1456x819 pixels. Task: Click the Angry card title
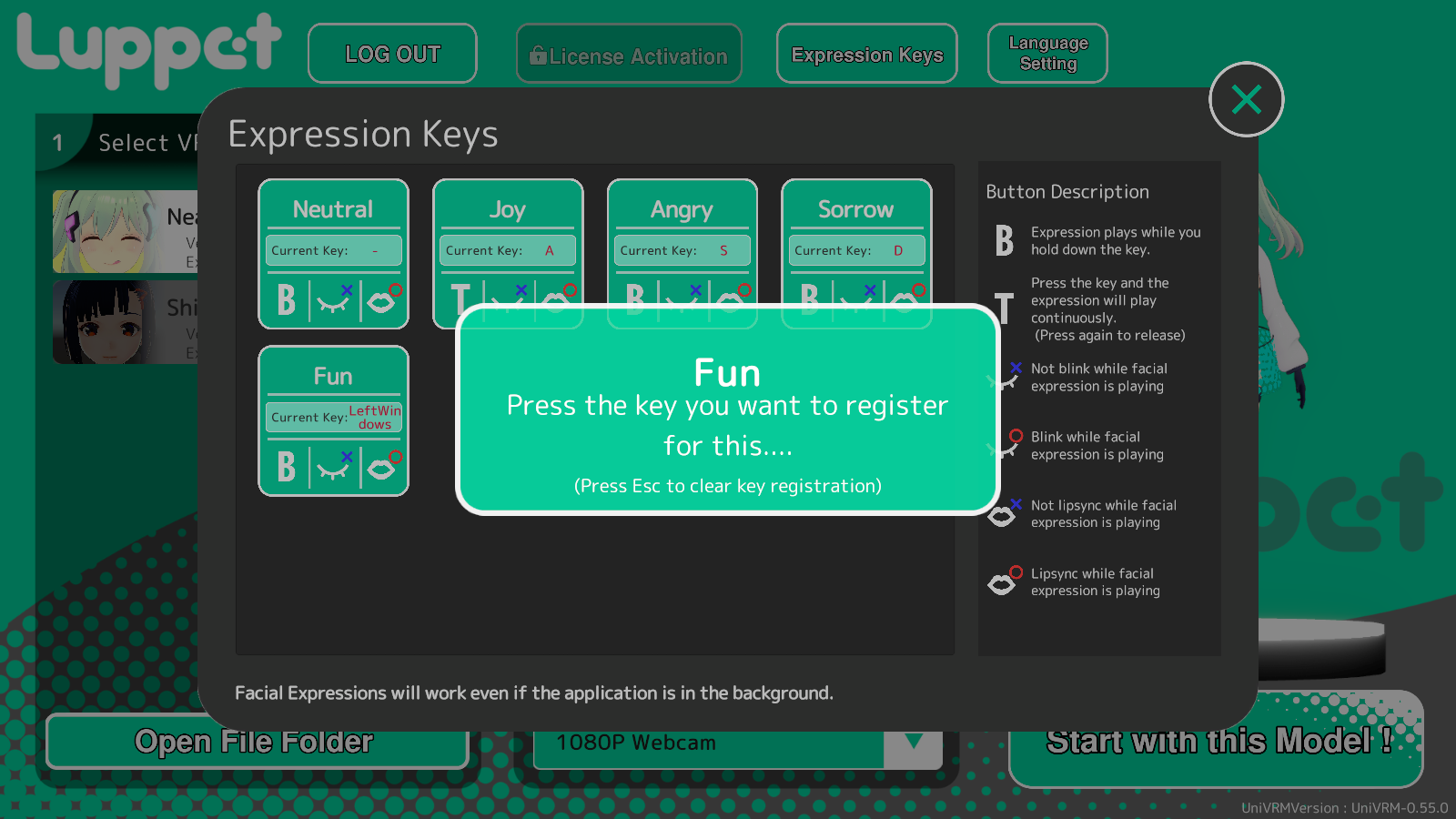point(682,210)
